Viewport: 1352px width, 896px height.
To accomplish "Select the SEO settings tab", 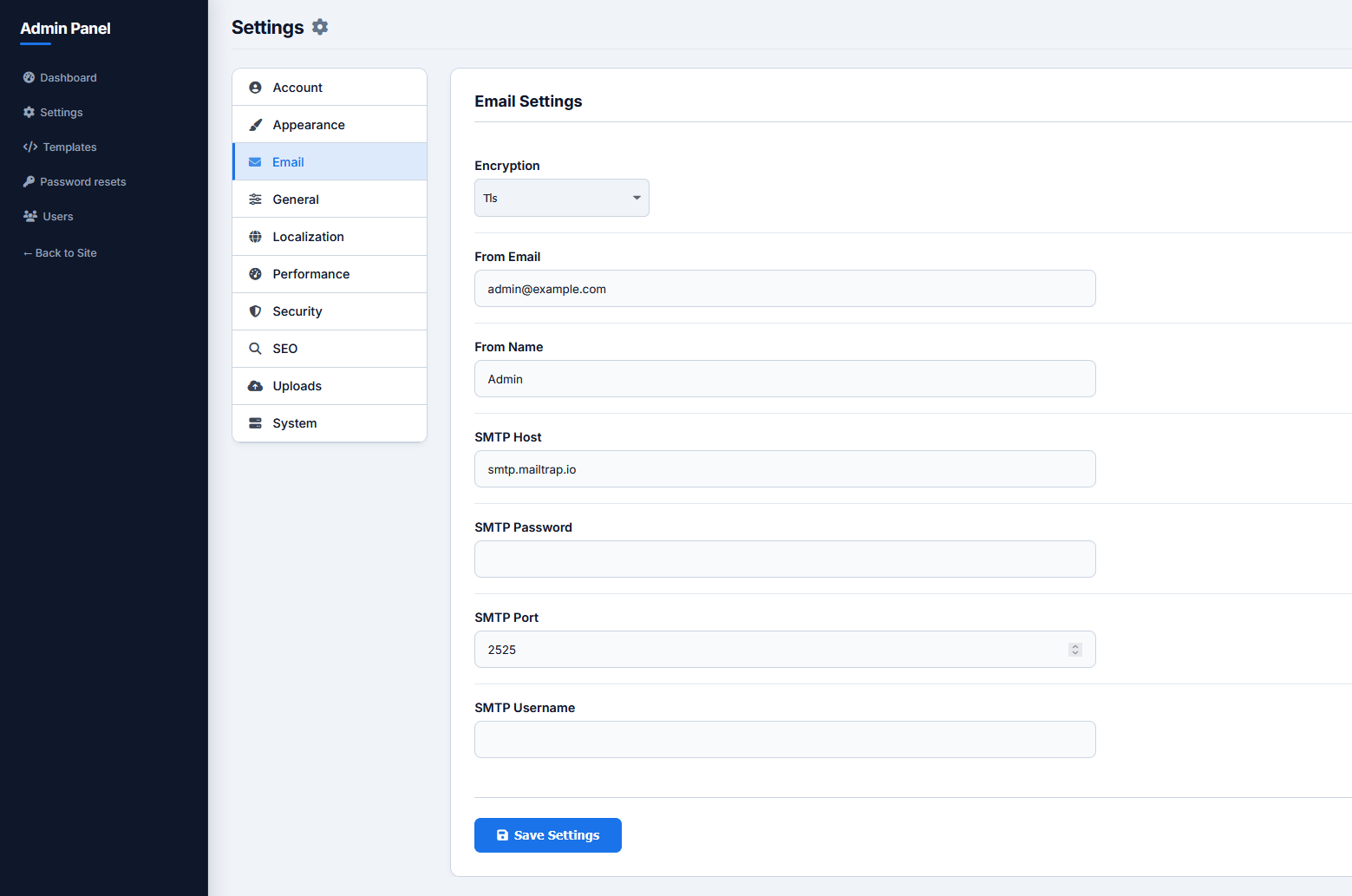I will coord(330,349).
